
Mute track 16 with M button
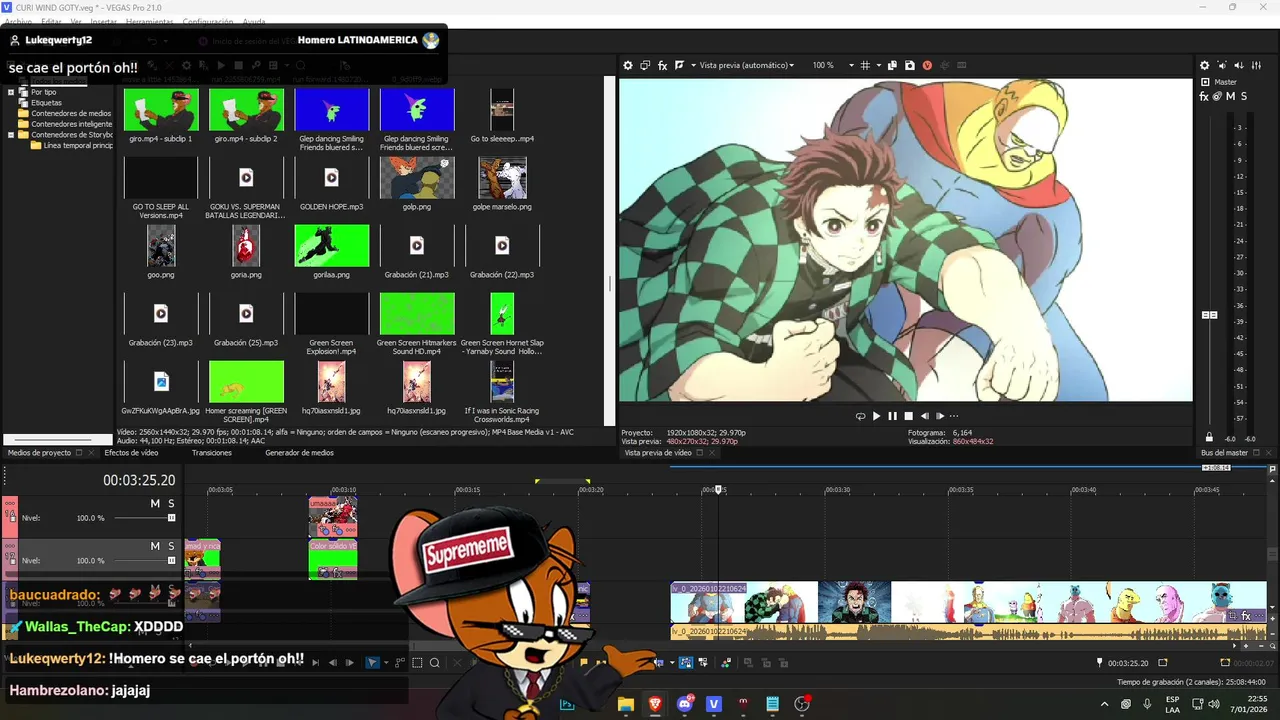(155, 504)
